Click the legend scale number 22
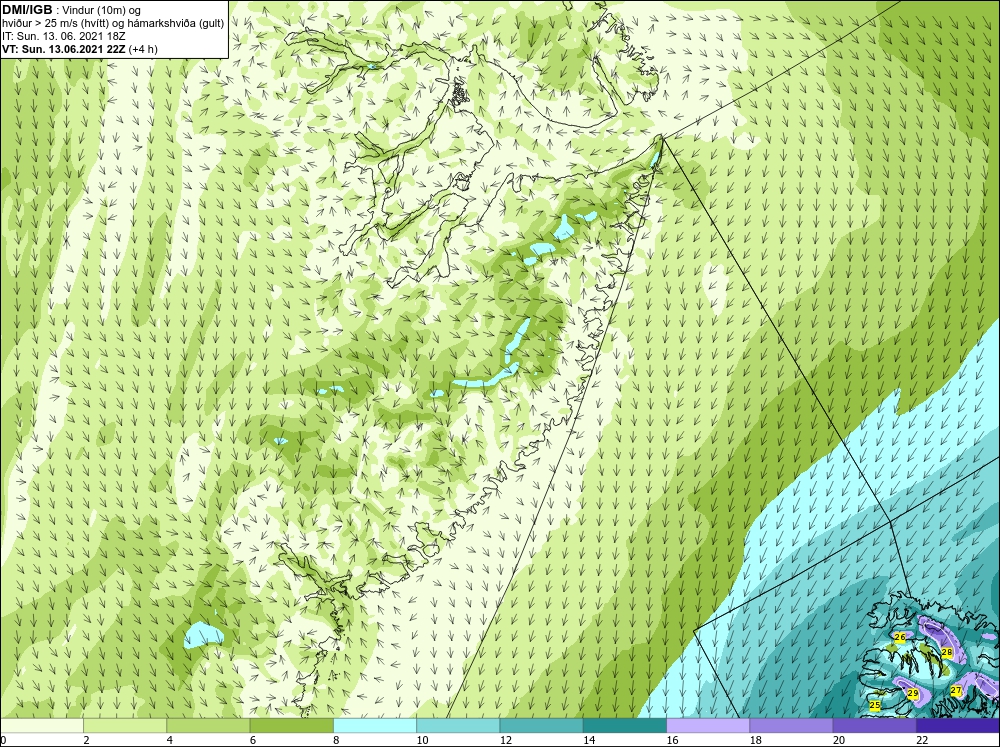 click(x=922, y=740)
